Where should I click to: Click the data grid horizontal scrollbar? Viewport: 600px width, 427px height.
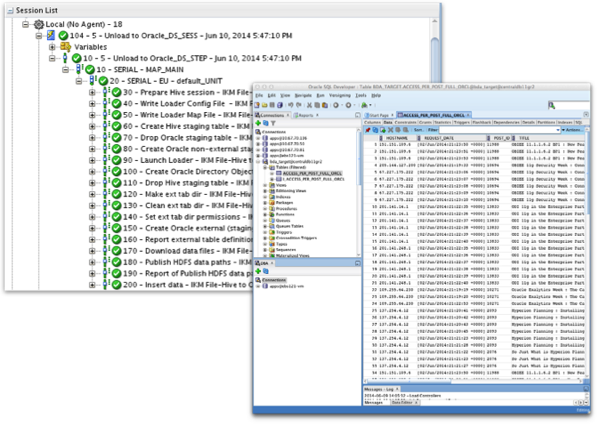coord(473,381)
